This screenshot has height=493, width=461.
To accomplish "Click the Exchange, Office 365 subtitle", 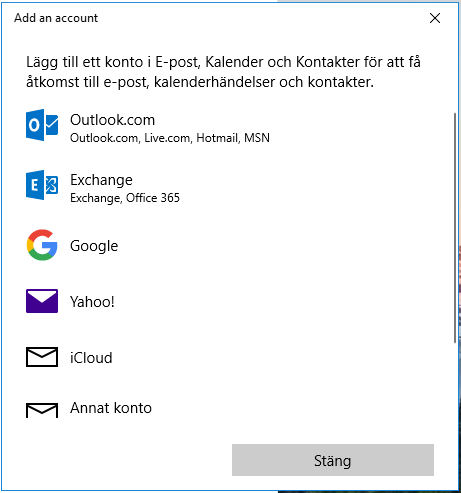I will [x=125, y=198].
